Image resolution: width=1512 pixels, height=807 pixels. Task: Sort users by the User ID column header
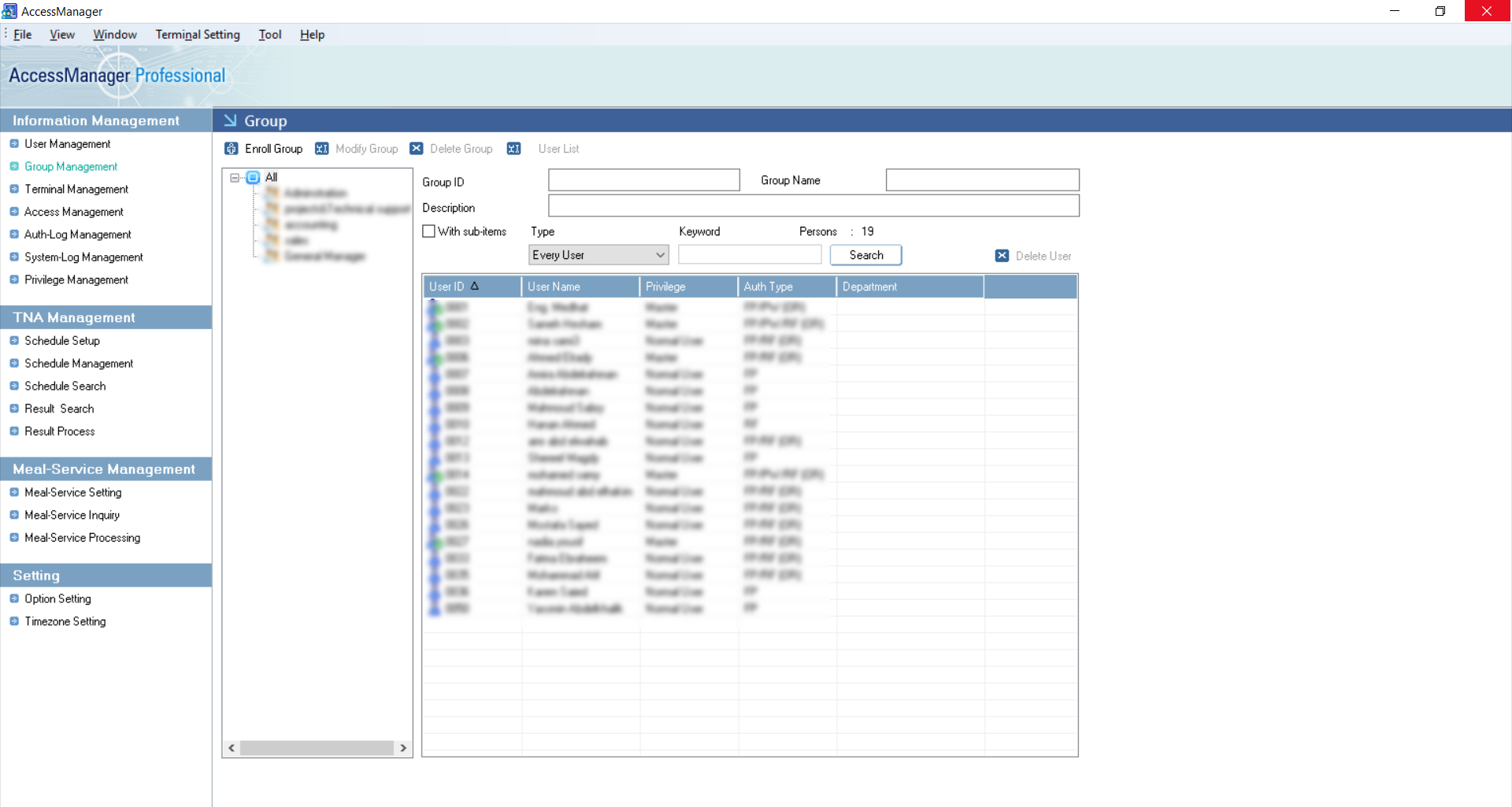click(x=449, y=287)
